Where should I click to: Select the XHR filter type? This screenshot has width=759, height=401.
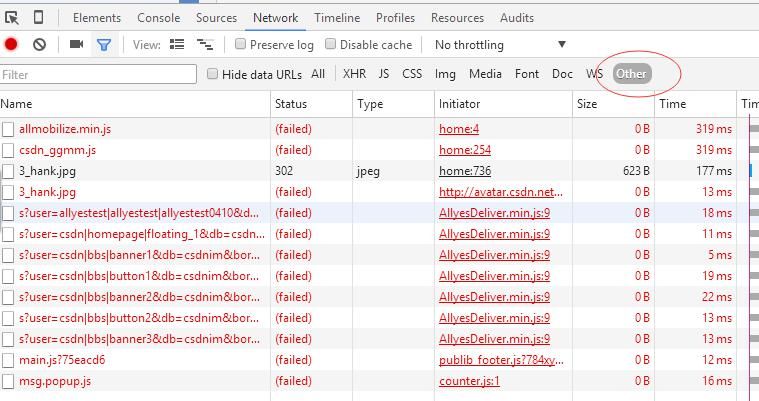tap(354, 74)
